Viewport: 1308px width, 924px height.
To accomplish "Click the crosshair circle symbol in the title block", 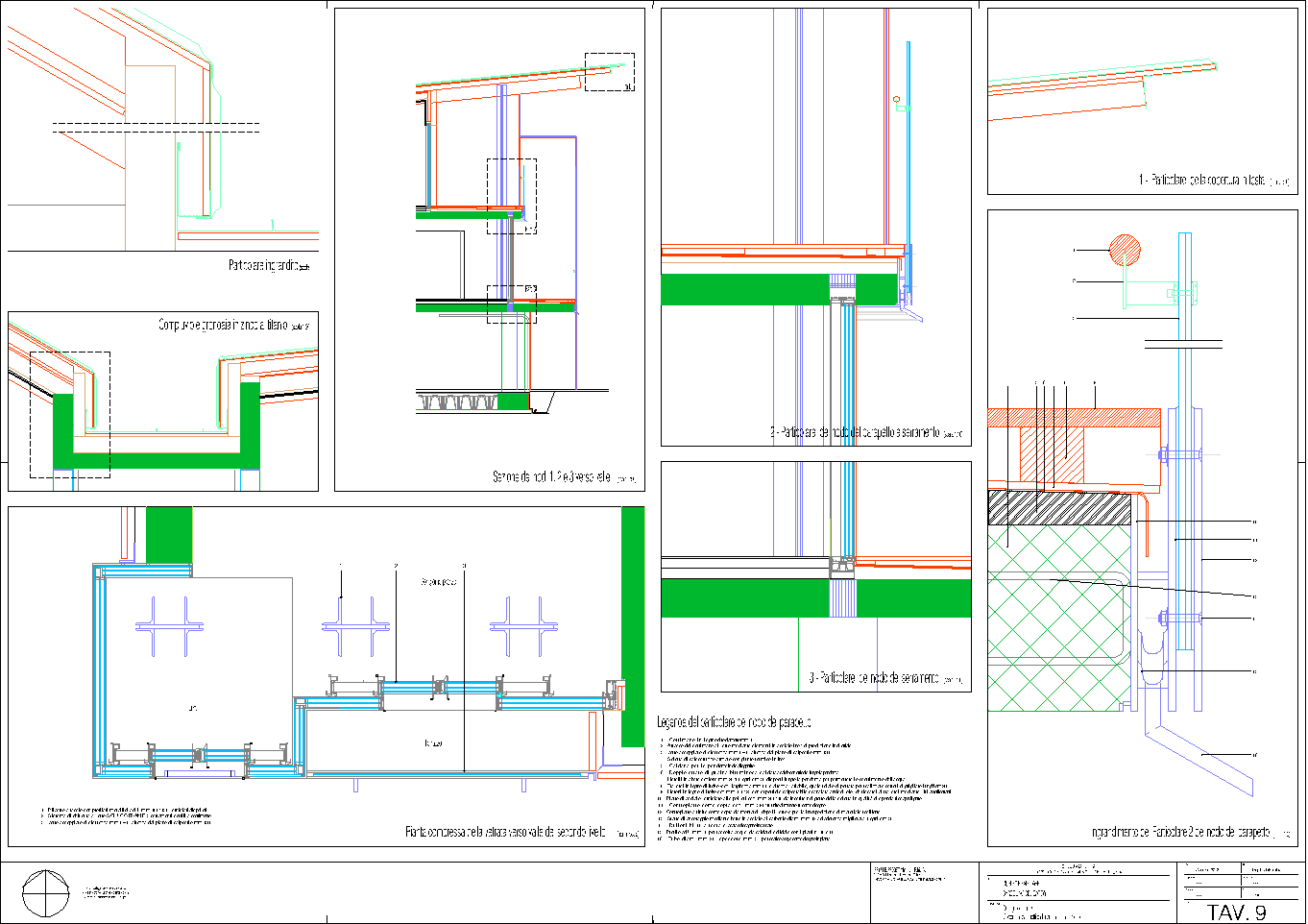I will click(x=46, y=894).
